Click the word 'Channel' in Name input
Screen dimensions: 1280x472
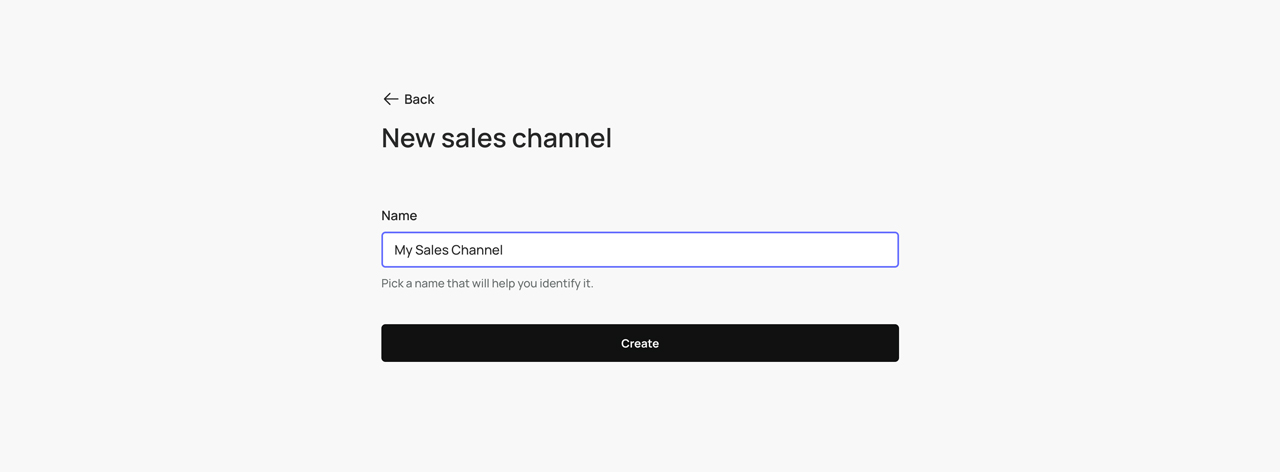tap(476, 250)
